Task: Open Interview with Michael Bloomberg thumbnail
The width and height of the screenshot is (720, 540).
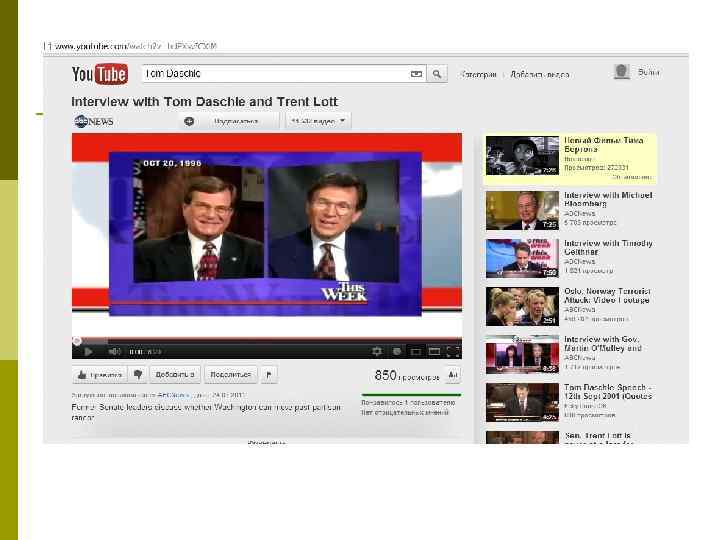Action: (x=523, y=210)
